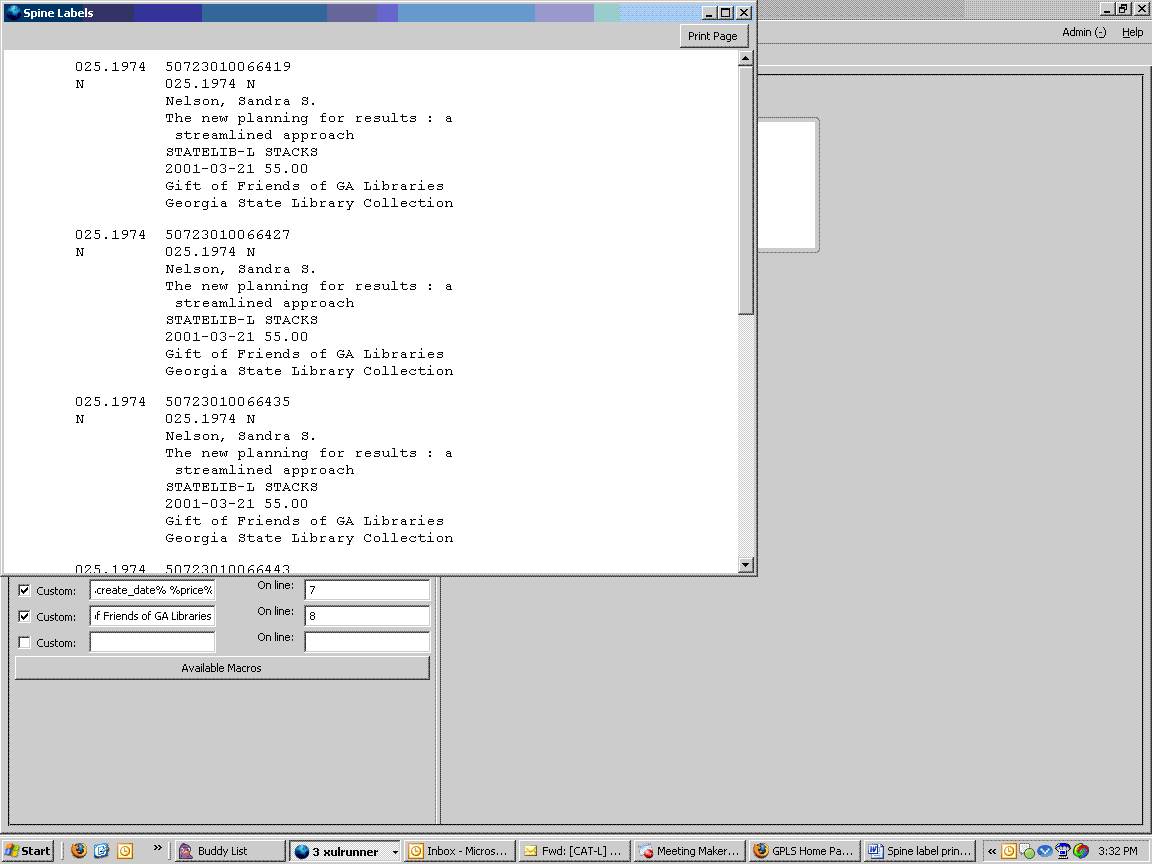Open GPLS Home Page Firefox taskbar item

tap(803, 851)
